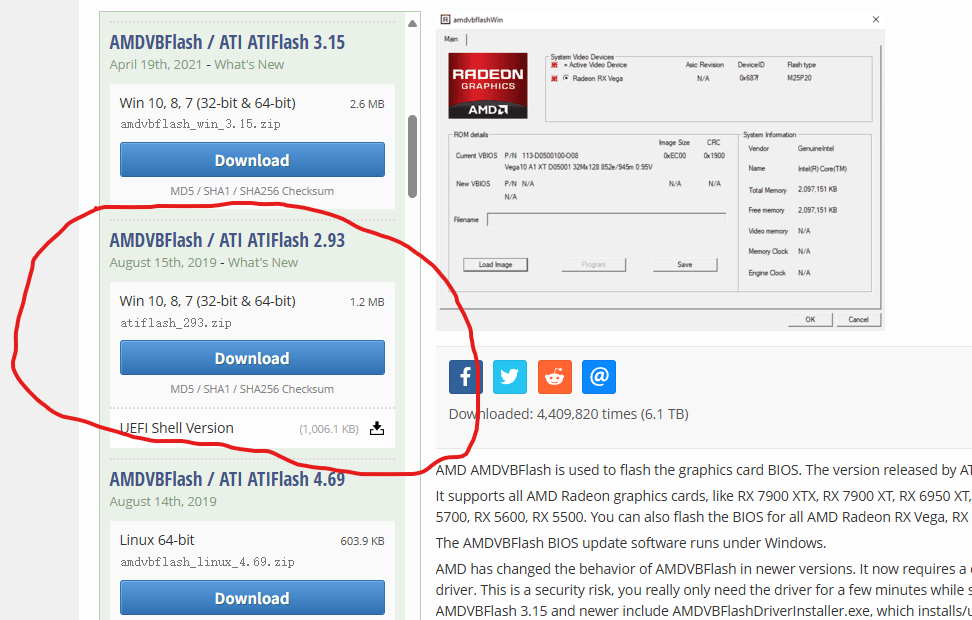This screenshot has width=972, height=620.
Task: Click the Save button in amdvbflashWin
Action: pyautogui.click(x=685, y=265)
